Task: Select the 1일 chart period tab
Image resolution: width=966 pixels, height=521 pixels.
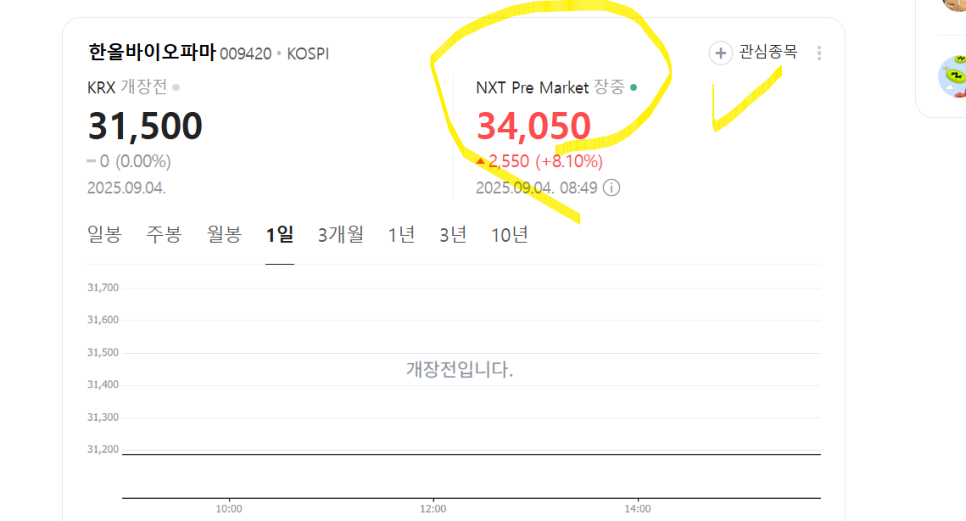Action: (280, 235)
